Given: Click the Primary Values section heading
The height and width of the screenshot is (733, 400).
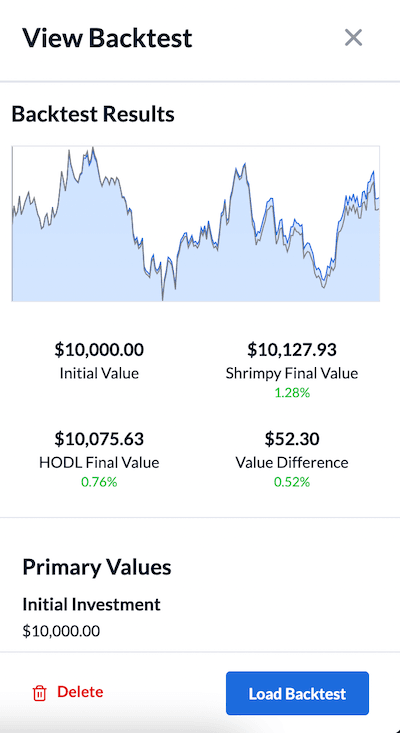Looking at the screenshot, I should pyautogui.click(x=97, y=568).
